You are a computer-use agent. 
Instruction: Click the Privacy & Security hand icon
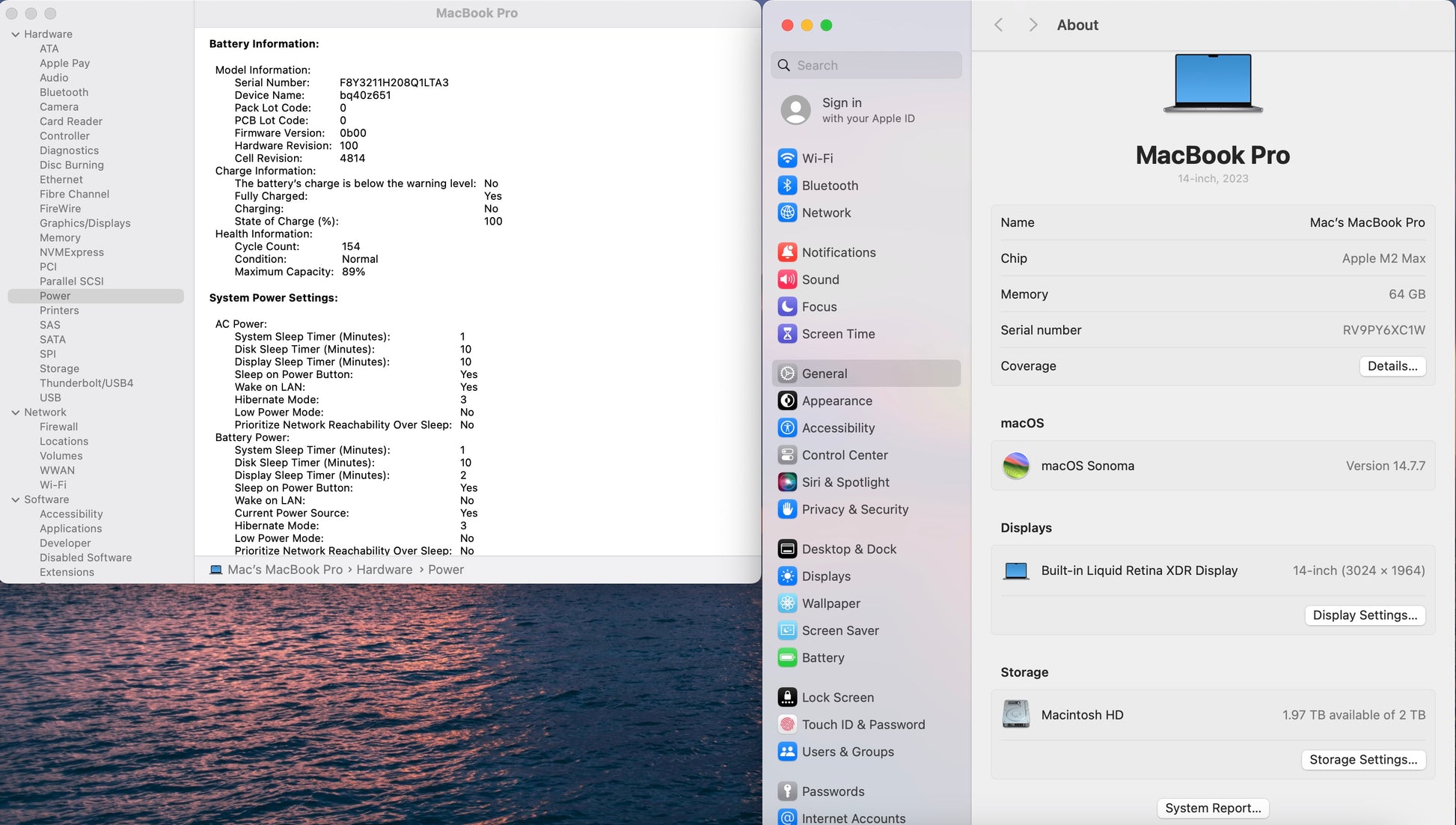pos(787,509)
